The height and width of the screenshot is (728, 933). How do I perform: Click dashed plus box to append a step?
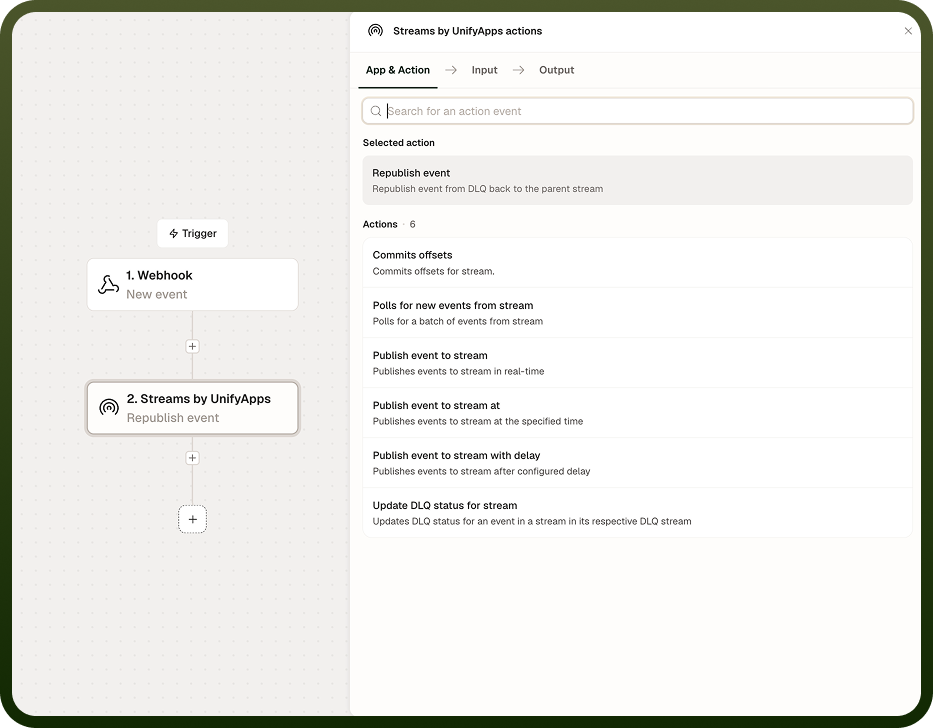(192, 519)
